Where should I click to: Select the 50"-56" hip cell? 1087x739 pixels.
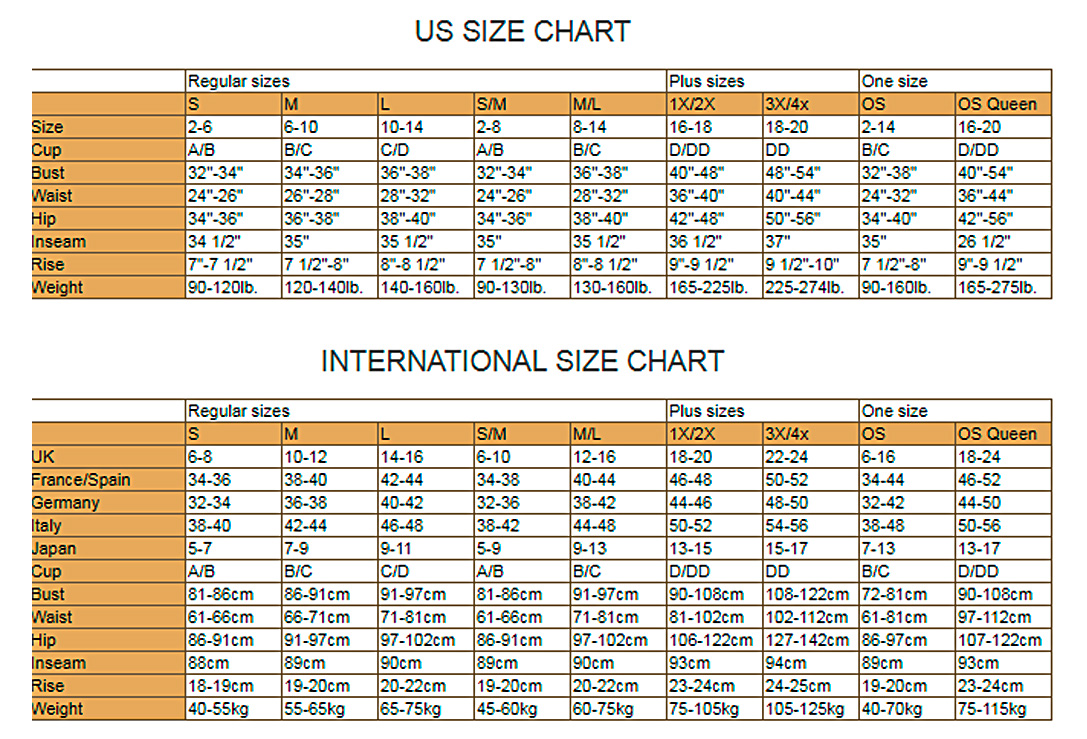click(794, 219)
